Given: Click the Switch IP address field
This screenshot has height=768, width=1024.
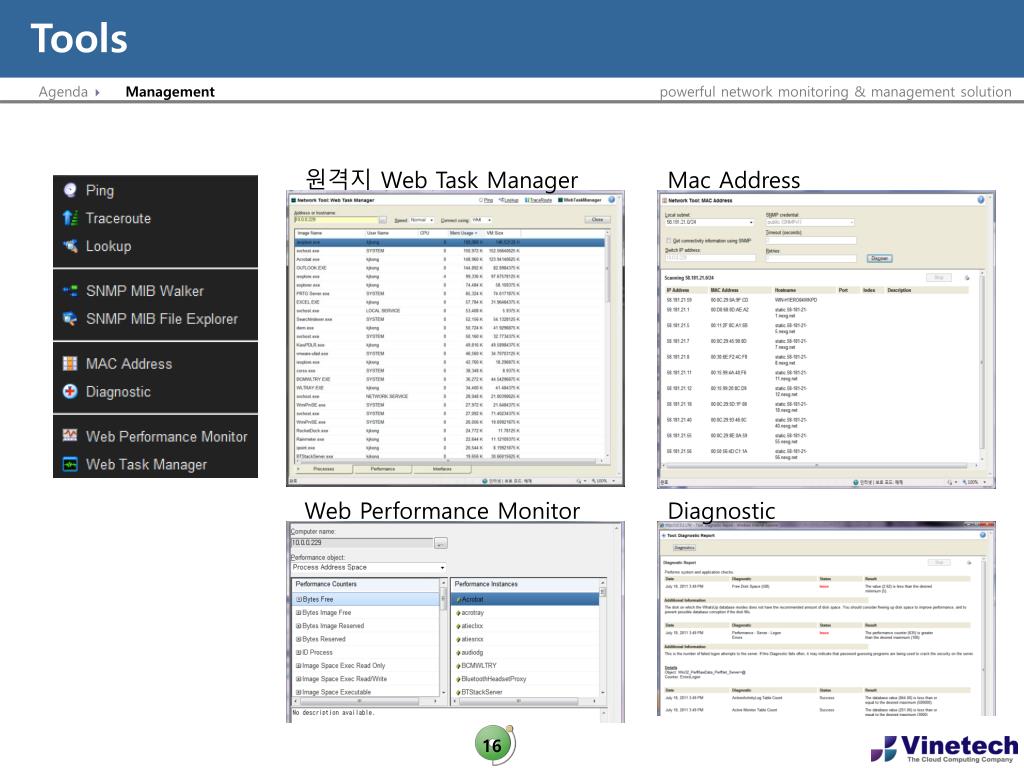Looking at the screenshot, I should click(x=710, y=258).
